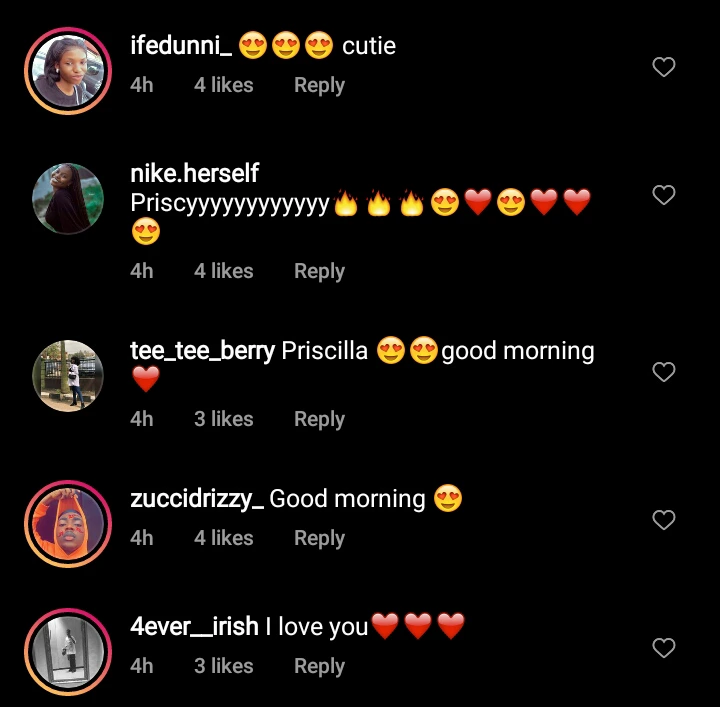Open ifedunni_'s profile picture story
The height and width of the screenshot is (707, 720).
(x=68, y=71)
